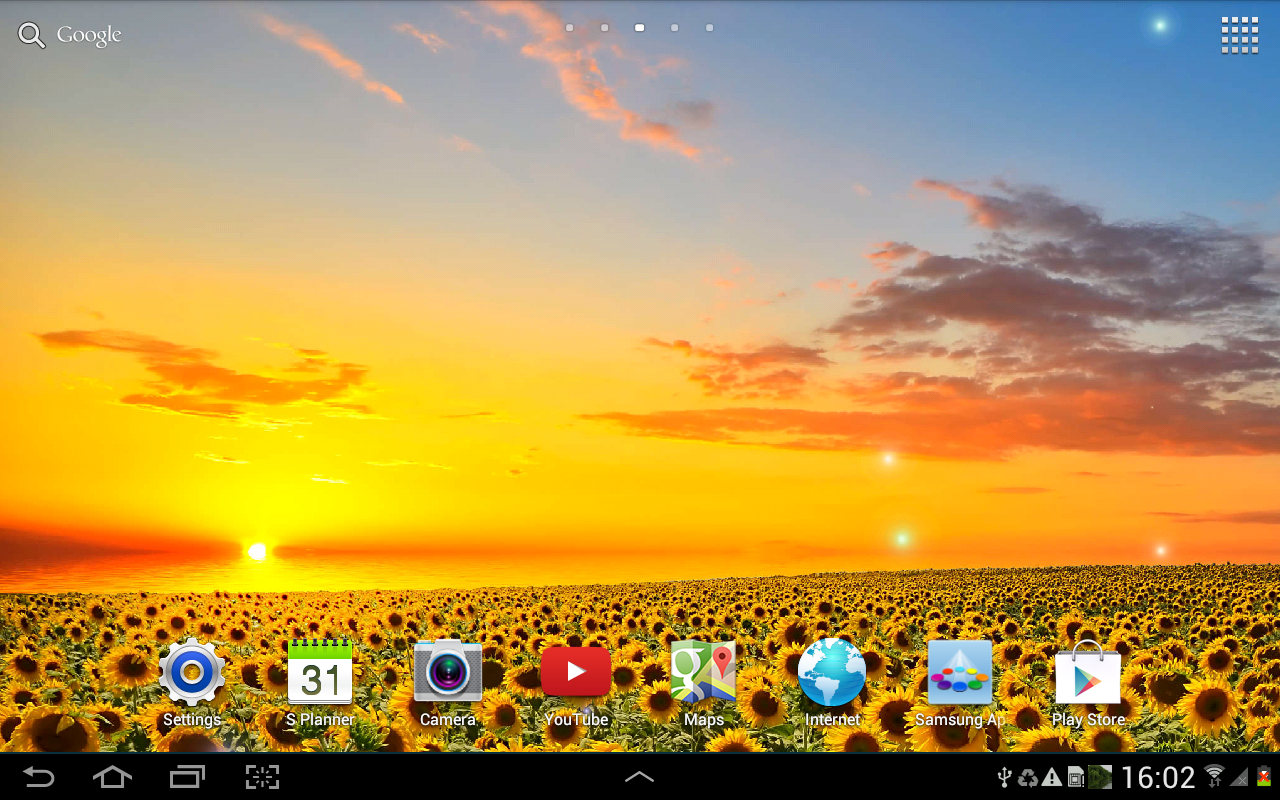Tap the Google search bar
The height and width of the screenshot is (800, 1280).
coord(70,35)
